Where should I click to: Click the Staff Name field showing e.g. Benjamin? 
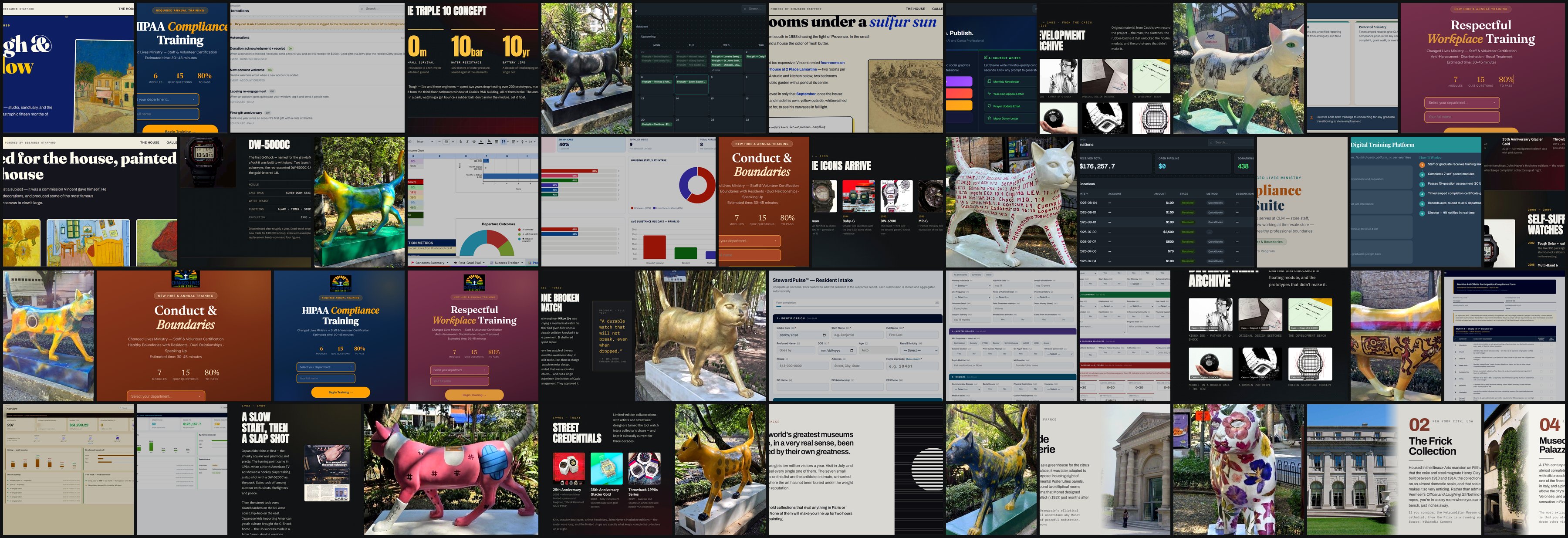(x=858, y=335)
